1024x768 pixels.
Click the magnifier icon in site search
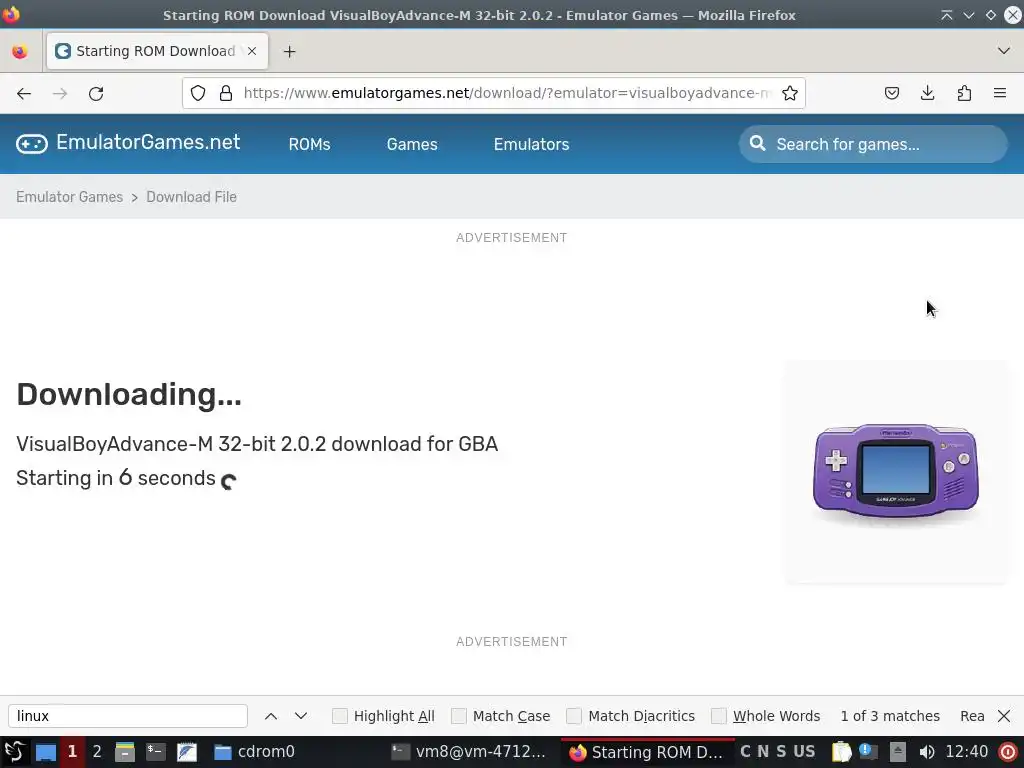758,144
